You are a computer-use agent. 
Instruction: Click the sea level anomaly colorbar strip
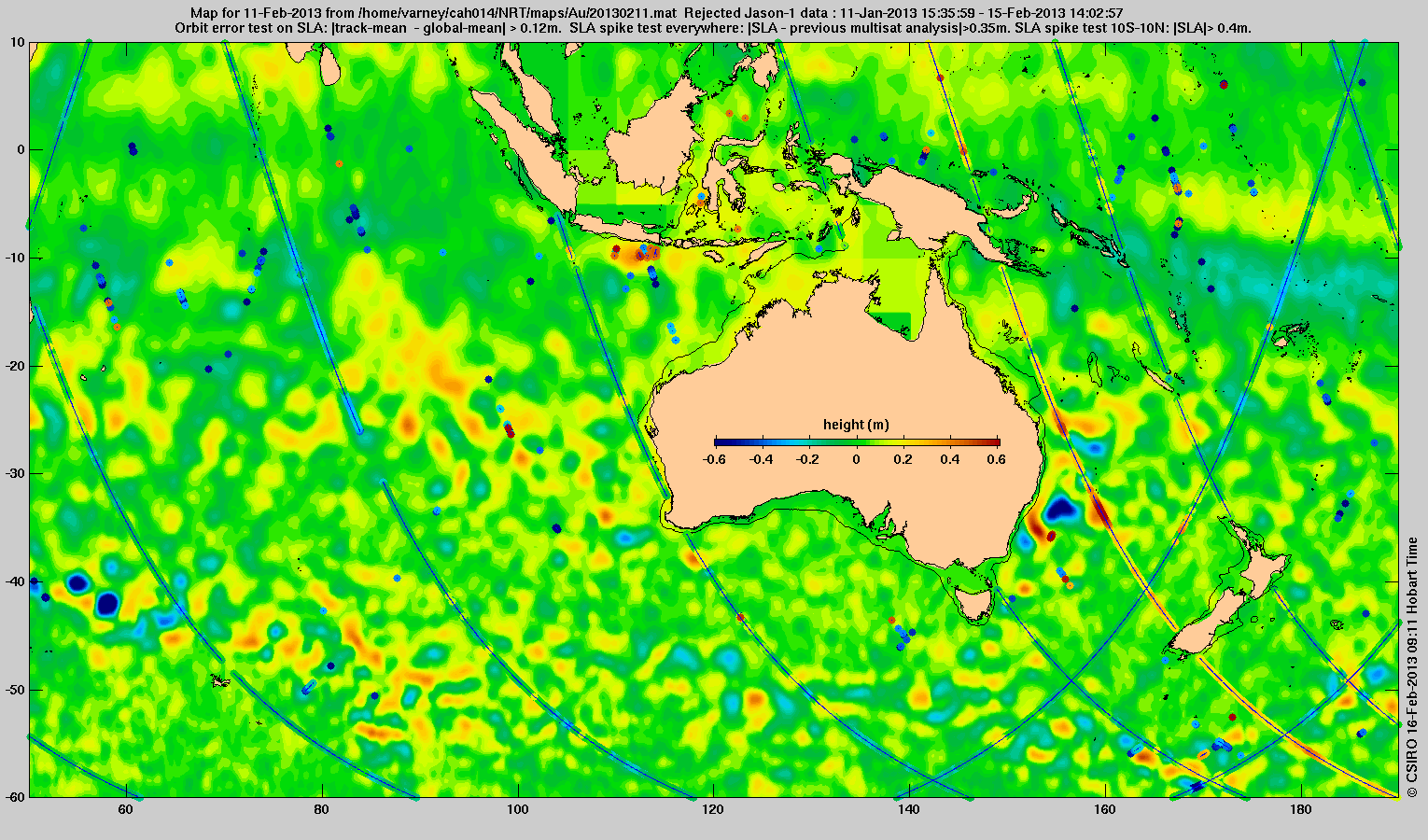point(857,442)
